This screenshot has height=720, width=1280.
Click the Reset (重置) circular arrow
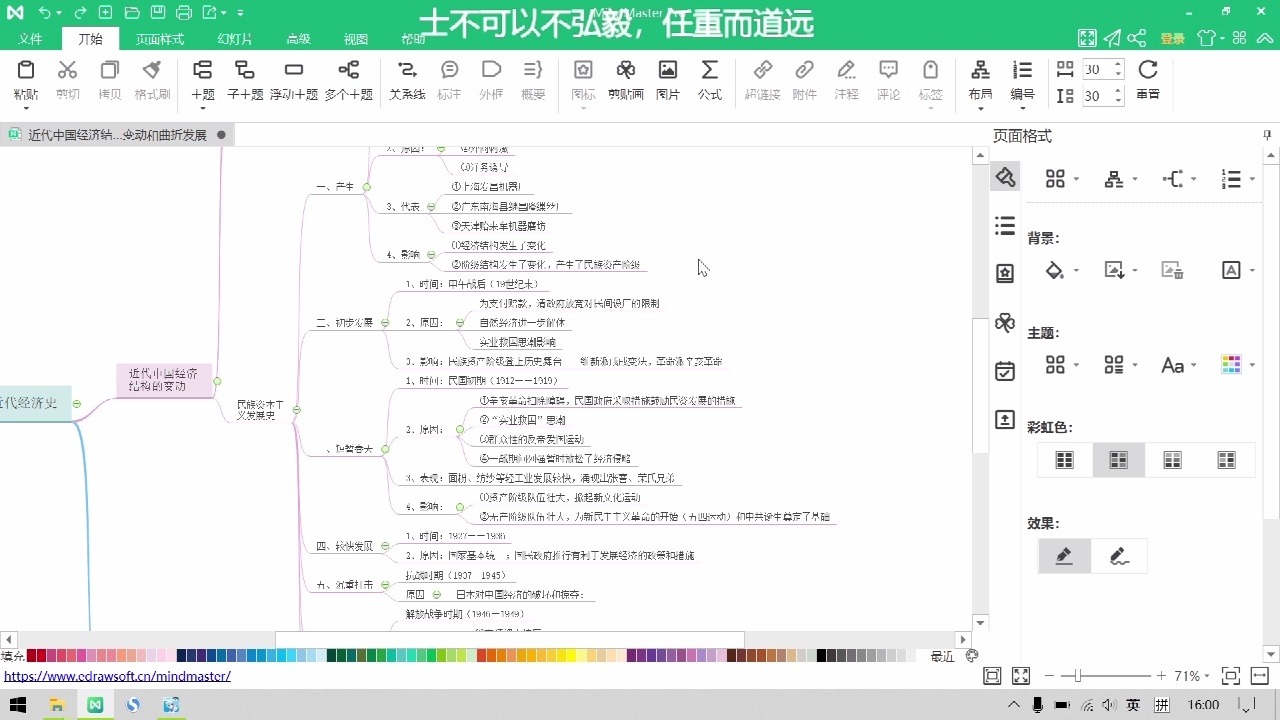(x=1148, y=70)
